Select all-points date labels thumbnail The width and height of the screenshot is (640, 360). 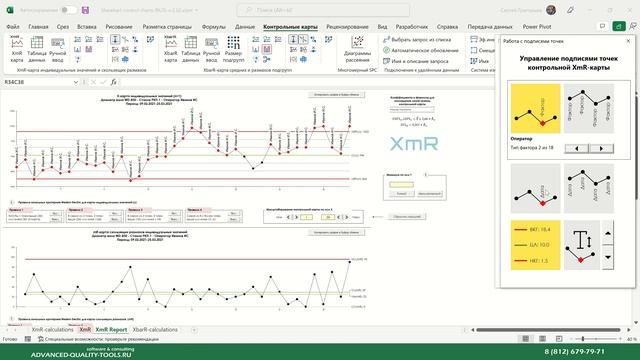tap(589, 188)
